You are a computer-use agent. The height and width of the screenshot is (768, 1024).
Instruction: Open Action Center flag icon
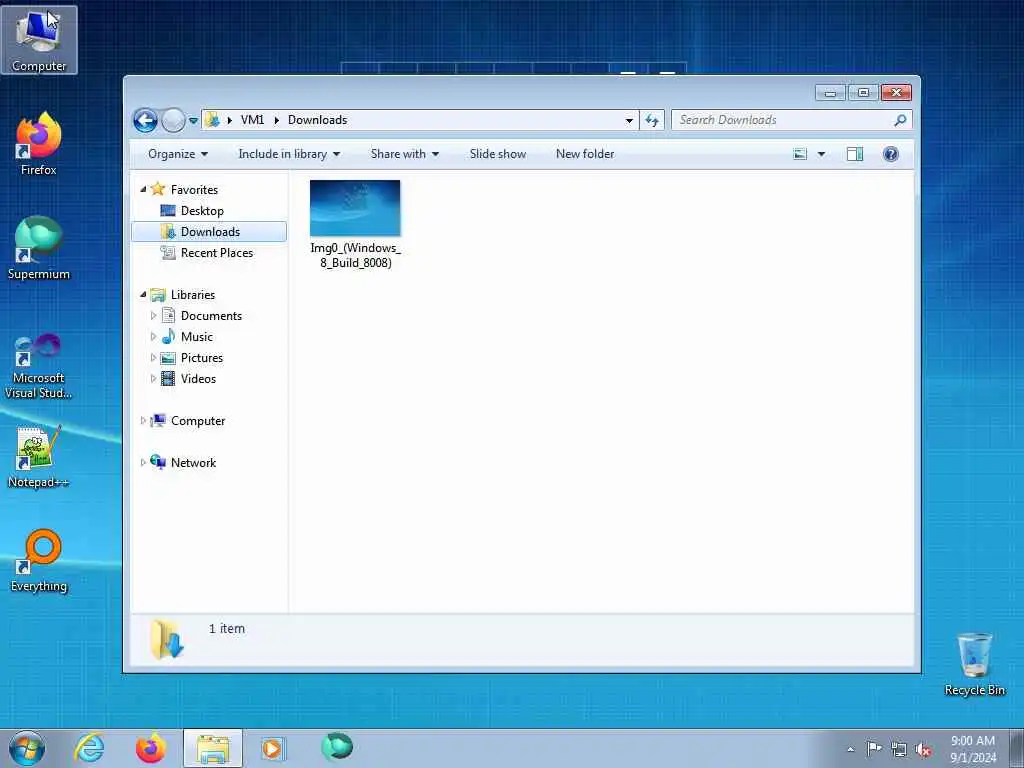pos(874,749)
